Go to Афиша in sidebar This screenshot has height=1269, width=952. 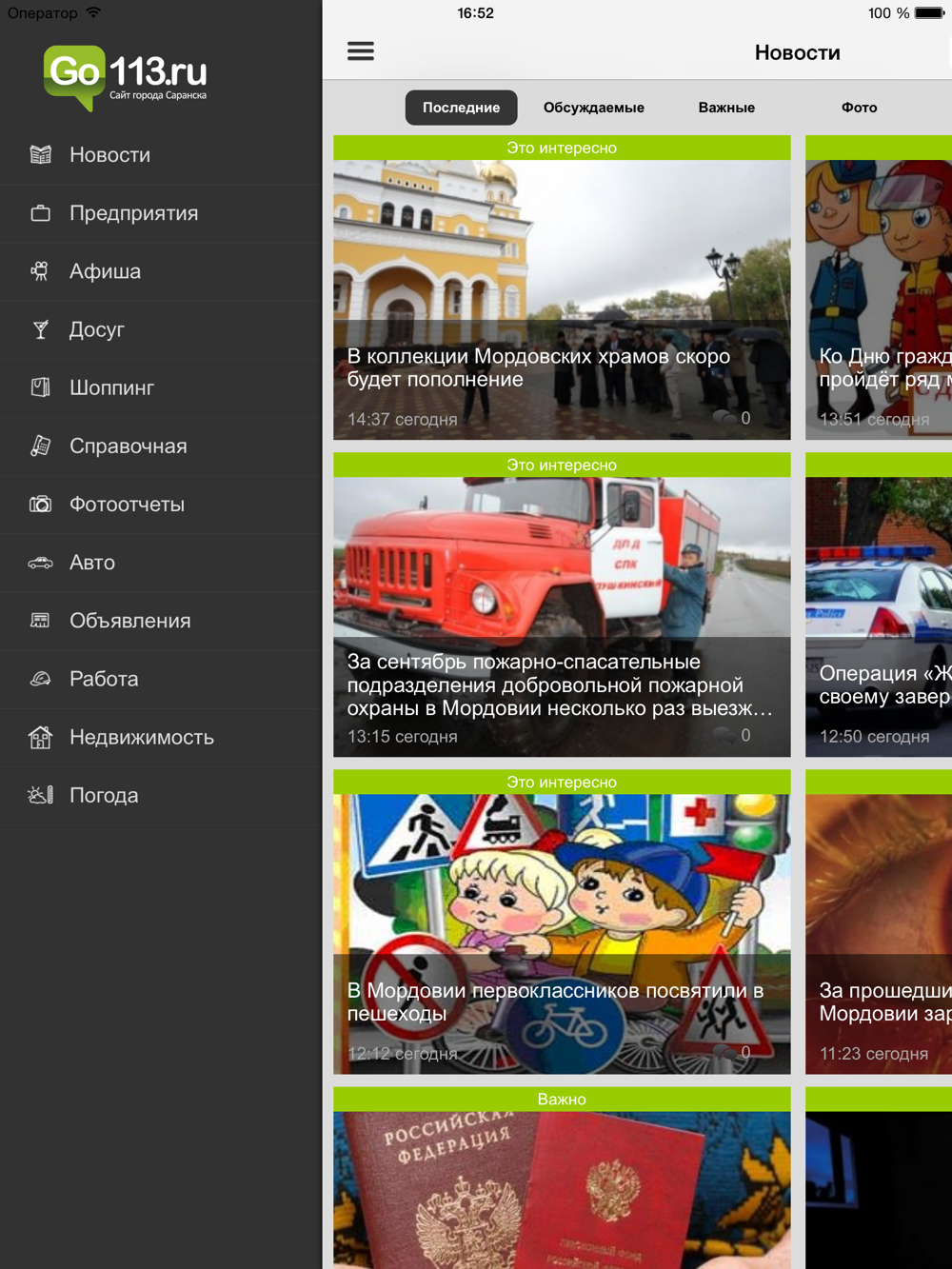click(161, 271)
